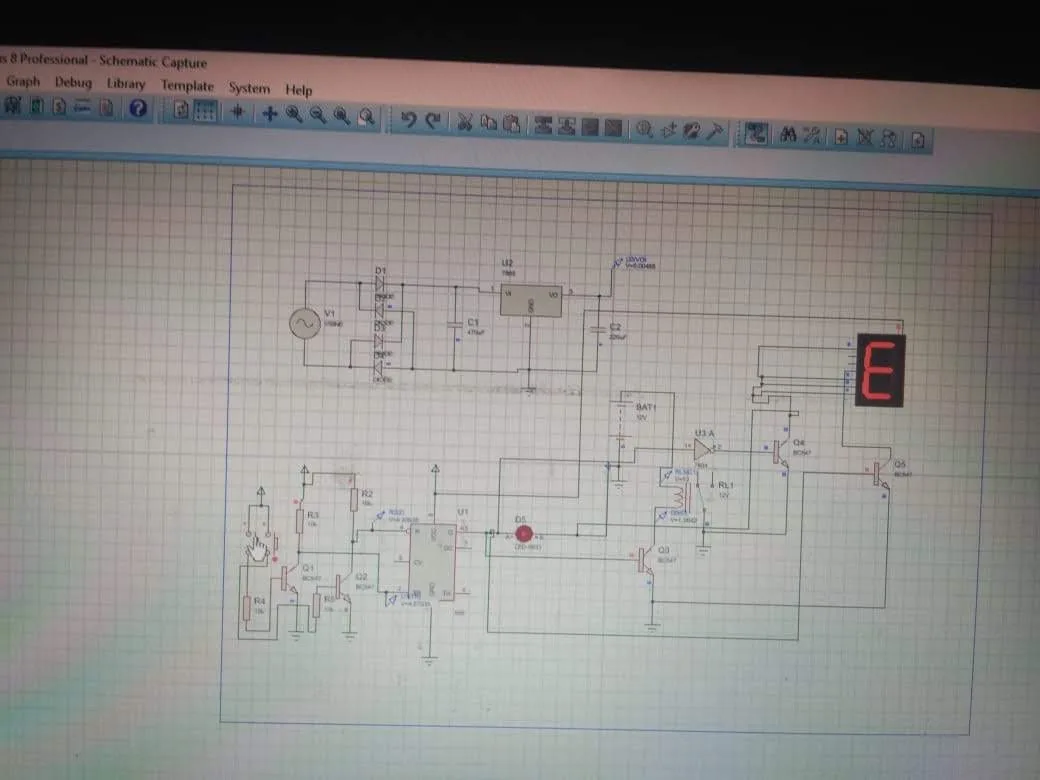Toggle the grid display icon
This screenshot has width=1040, height=780.
205,111
